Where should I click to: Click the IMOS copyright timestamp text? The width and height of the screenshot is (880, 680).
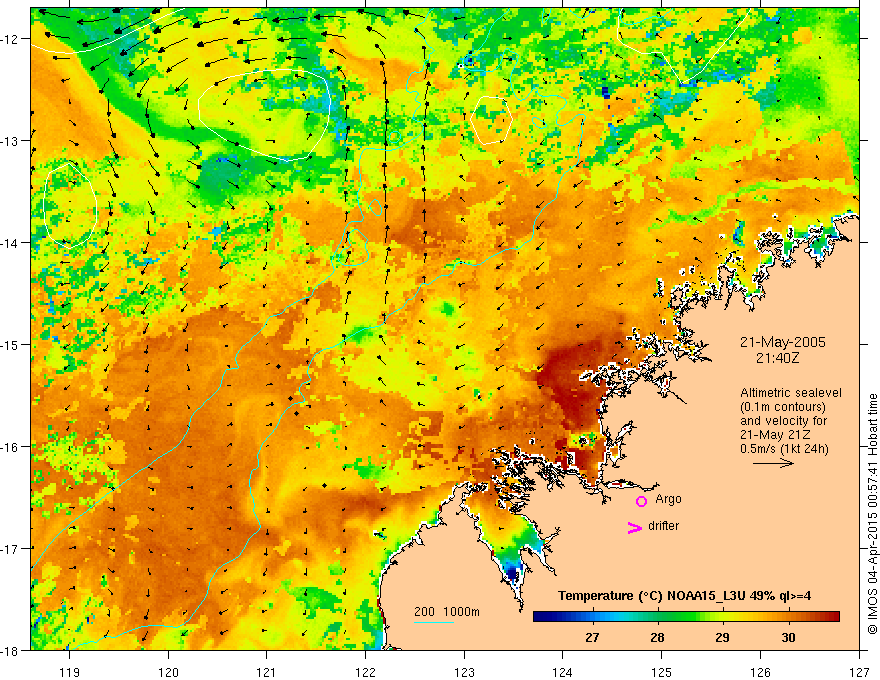(x=872, y=514)
